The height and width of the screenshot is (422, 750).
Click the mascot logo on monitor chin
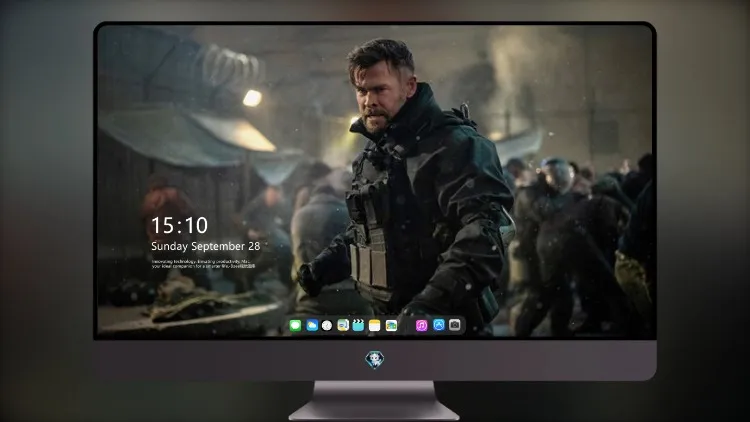pyautogui.click(x=375, y=360)
